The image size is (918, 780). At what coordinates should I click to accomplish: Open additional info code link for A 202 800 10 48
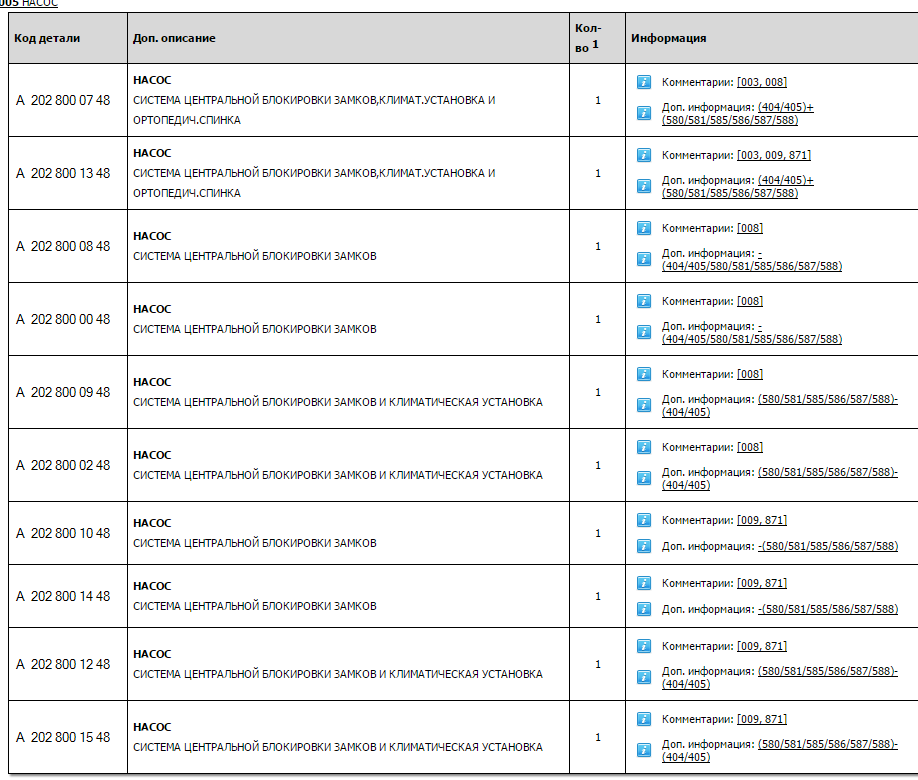point(828,546)
